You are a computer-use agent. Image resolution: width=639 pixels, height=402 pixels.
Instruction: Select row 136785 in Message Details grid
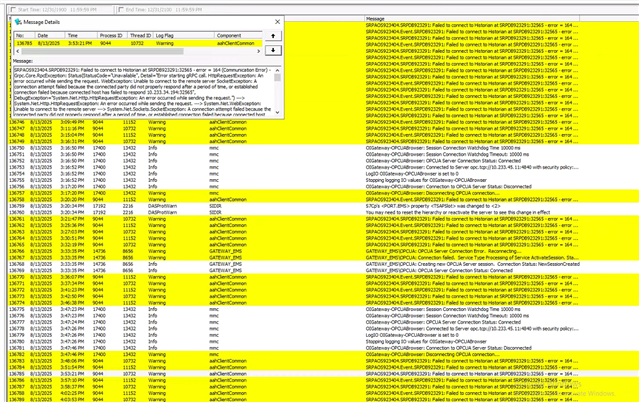click(138, 43)
